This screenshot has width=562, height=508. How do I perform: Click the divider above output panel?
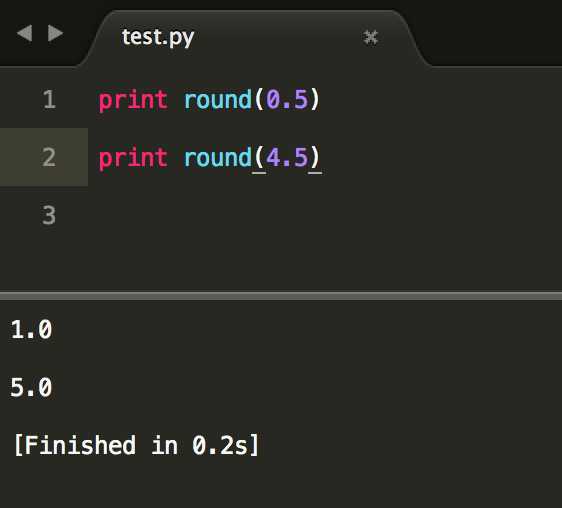tap(281, 295)
